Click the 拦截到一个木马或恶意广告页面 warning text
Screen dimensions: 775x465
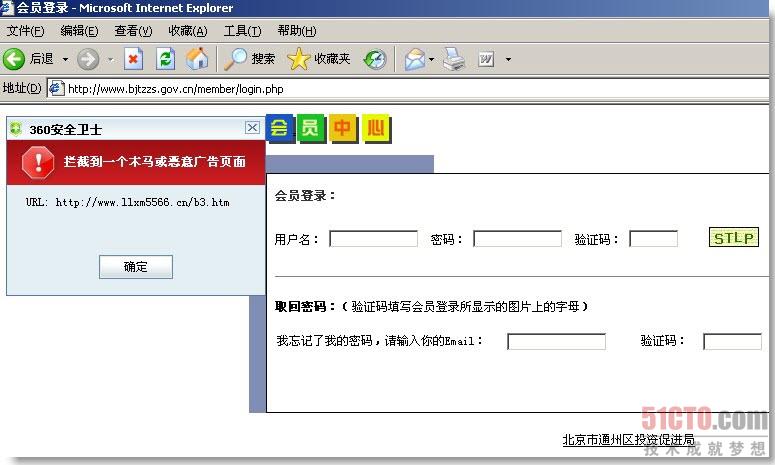pyautogui.click(x=155, y=162)
